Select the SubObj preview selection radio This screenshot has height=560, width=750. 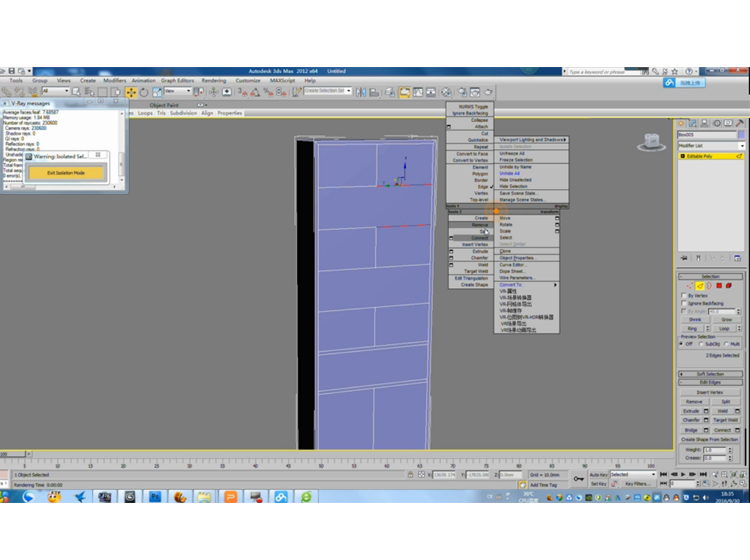701,344
